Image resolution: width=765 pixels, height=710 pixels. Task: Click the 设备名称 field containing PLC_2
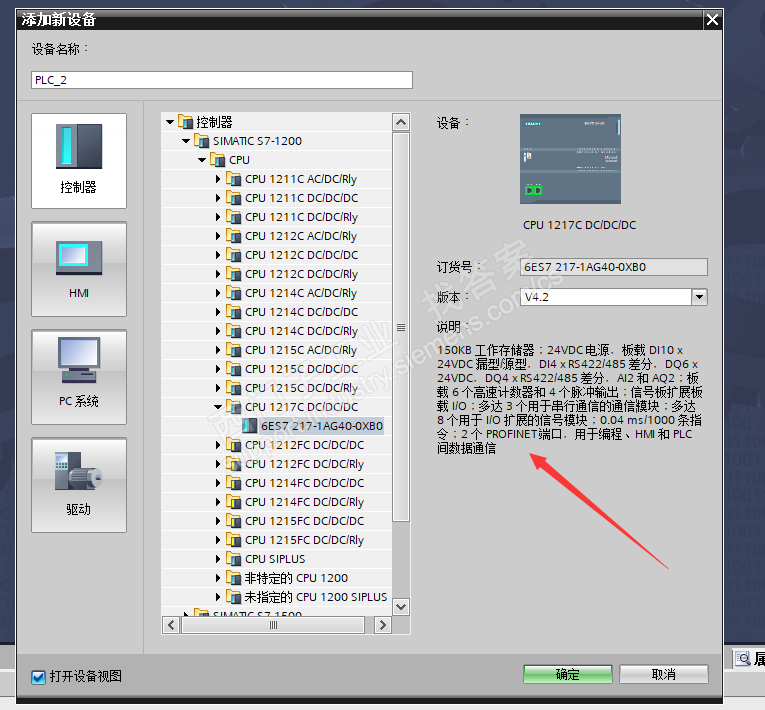tap(222, 80)
